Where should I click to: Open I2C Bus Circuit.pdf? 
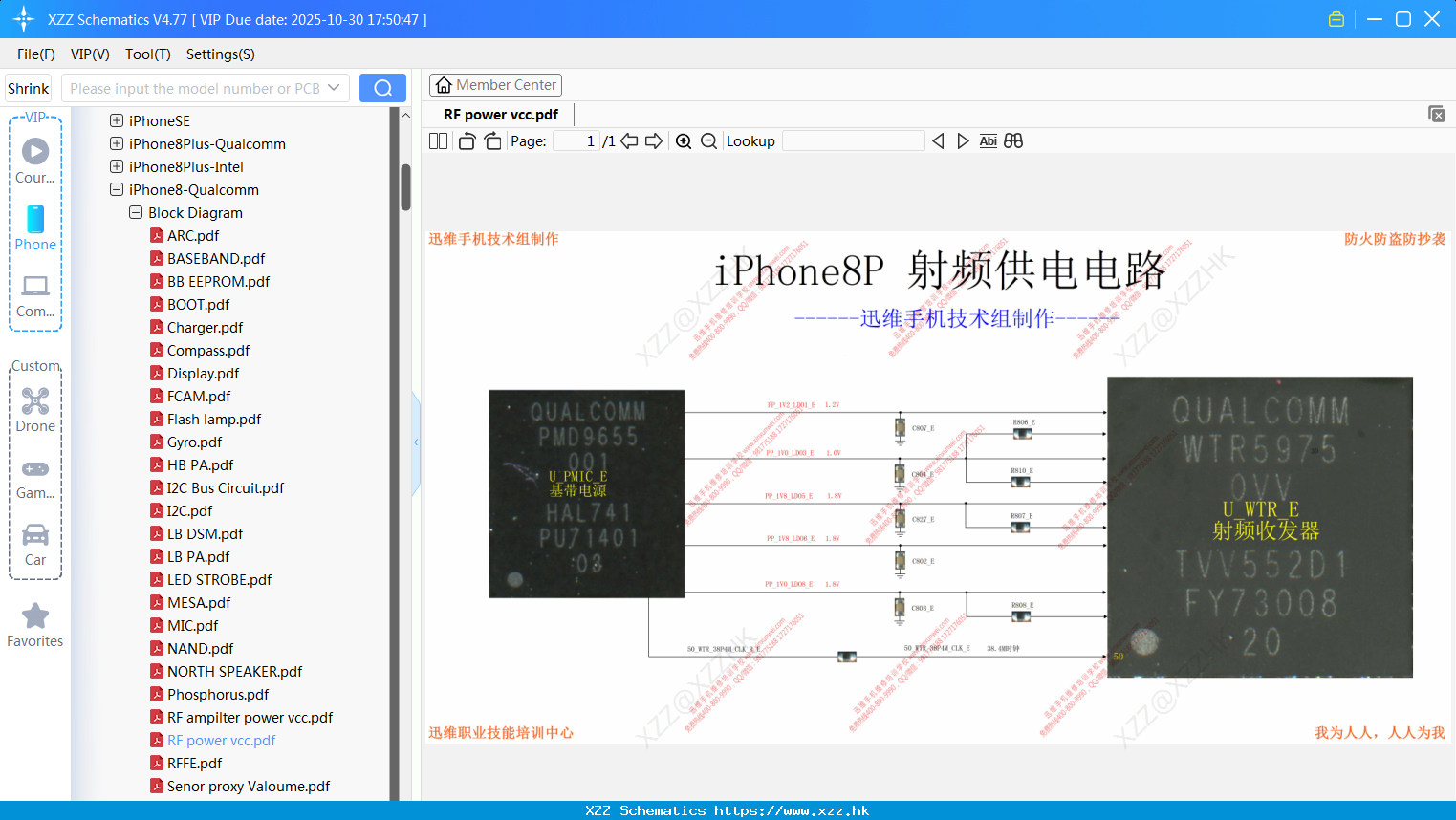[x=226, y=487]
